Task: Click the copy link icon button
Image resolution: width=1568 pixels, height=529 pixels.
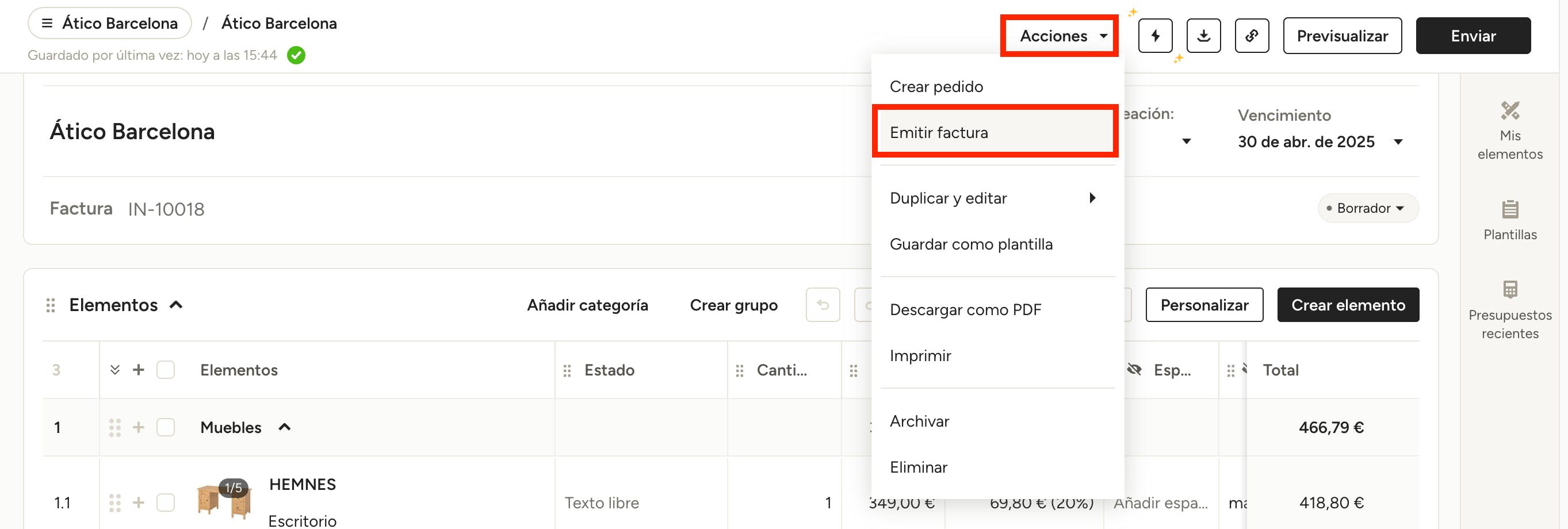Action: pyautogui.click(x=1251, y=36)
